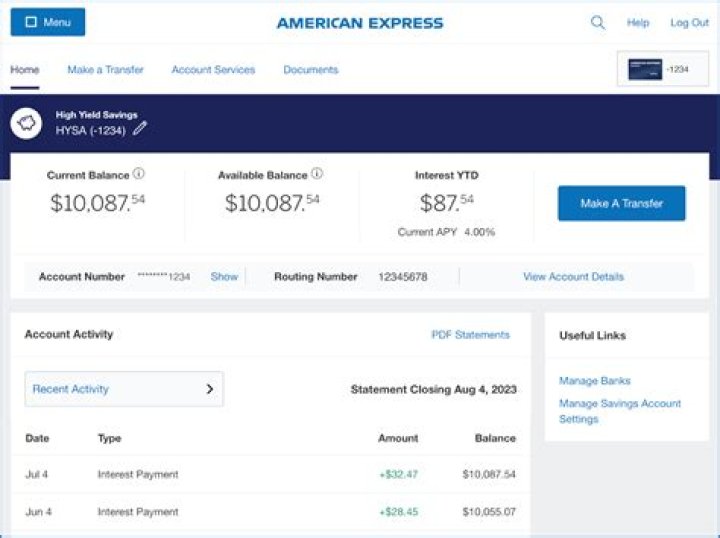Click the View Account Details link
Viewport: 720px width, 538px height.
pyautogui.click(x=573, y=277)
